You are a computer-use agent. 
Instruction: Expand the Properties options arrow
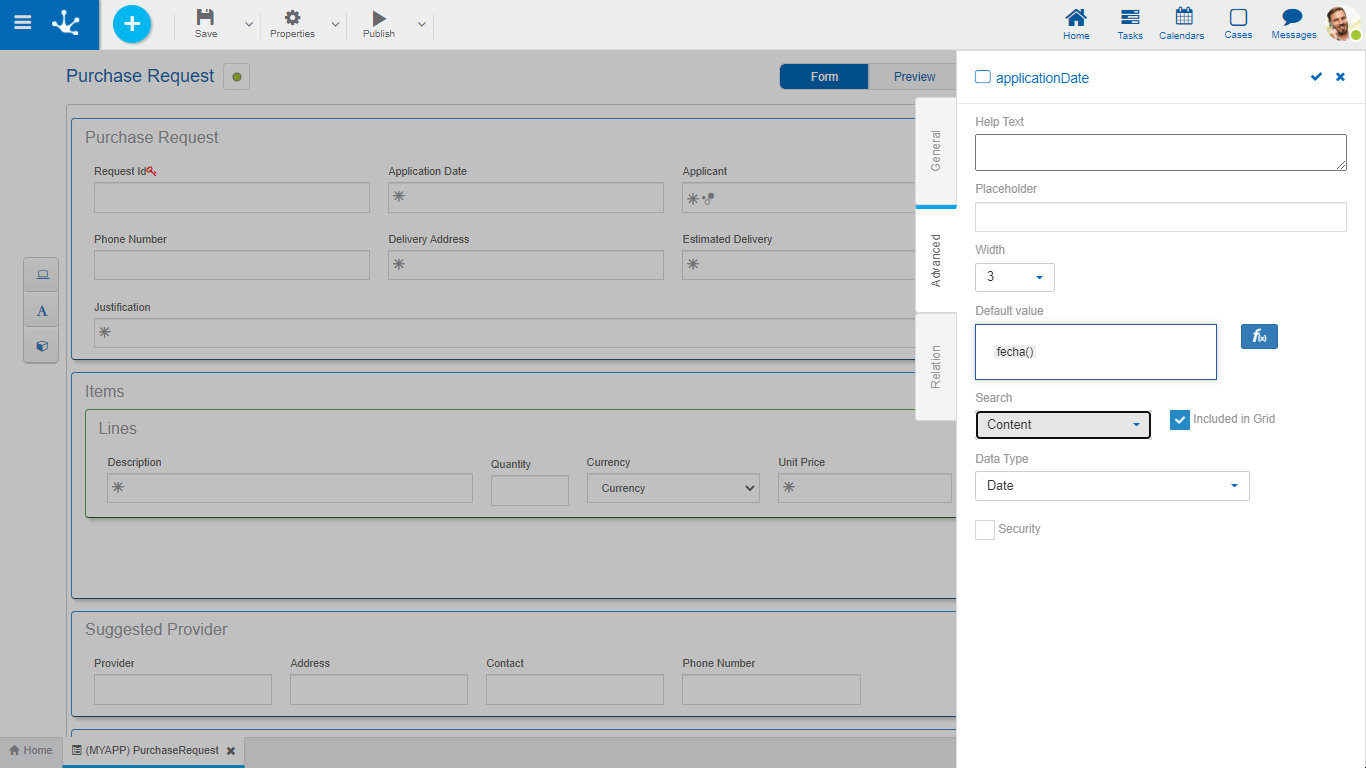click(x=335, y=24)
